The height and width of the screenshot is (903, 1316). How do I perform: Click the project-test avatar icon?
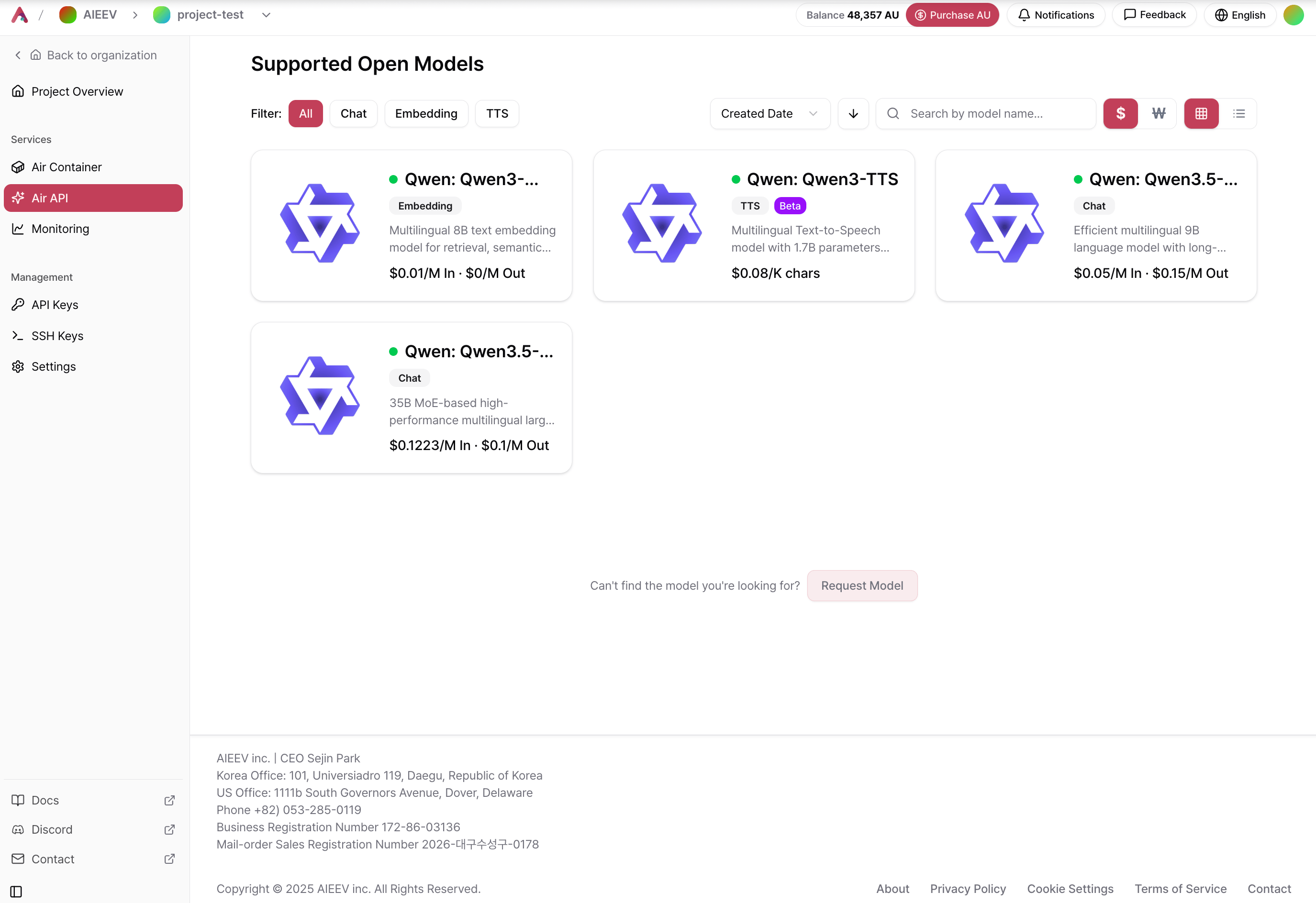point(162,15)
